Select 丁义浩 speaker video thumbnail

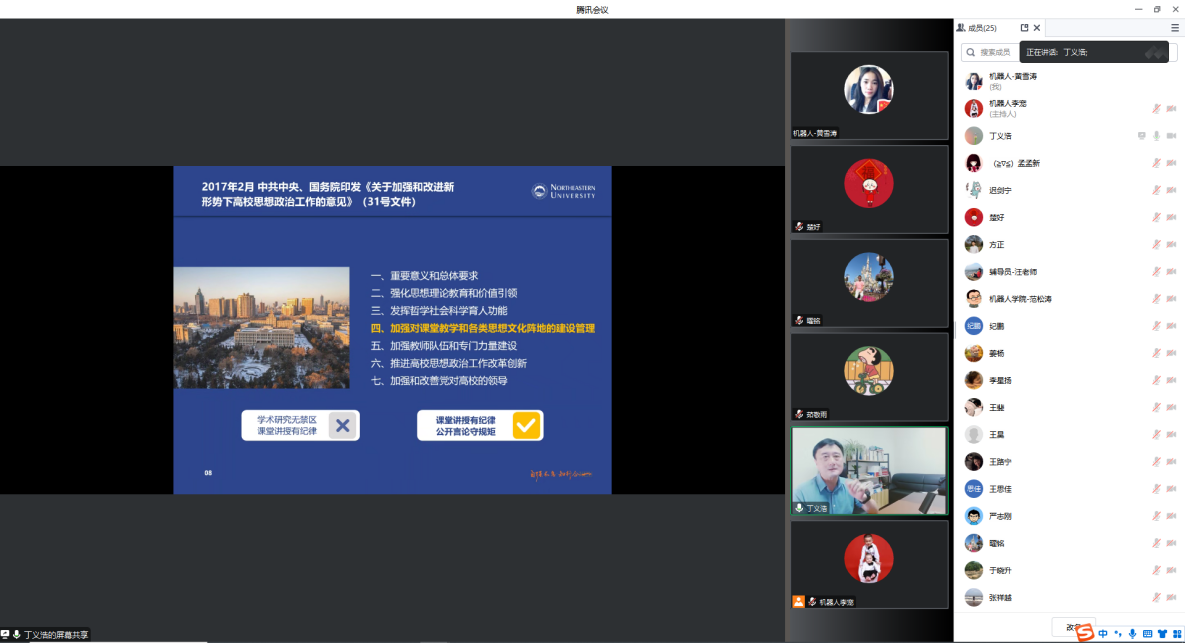(868, 471)
